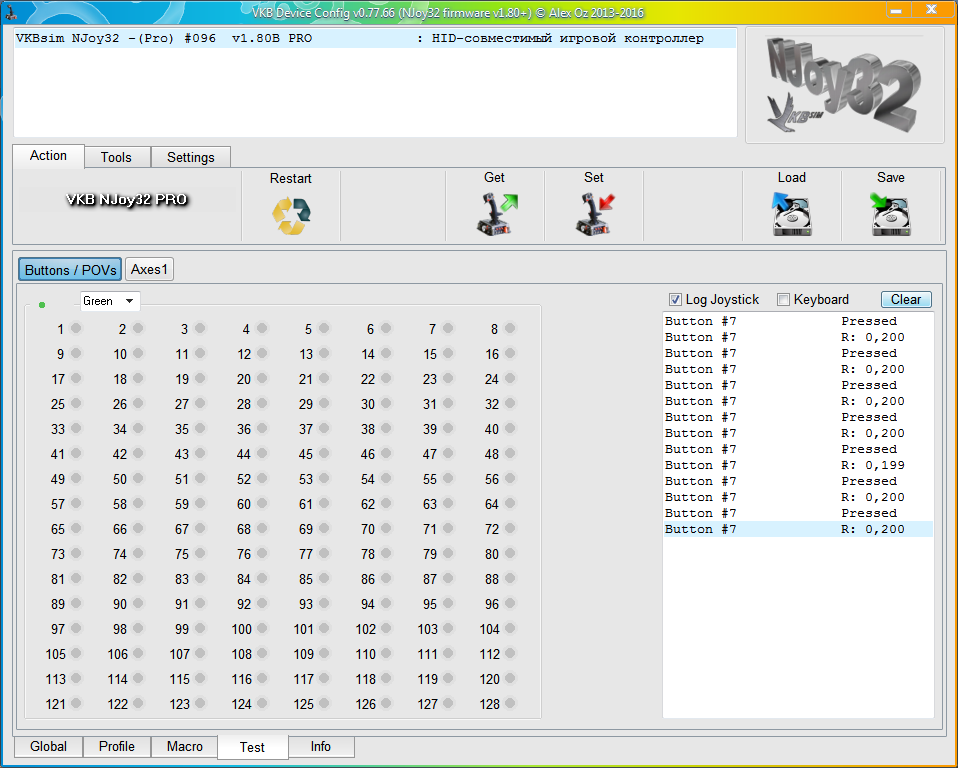The image size is (958, 768).
Task: Switch to Axes1 view
Action: coord(149,269)
